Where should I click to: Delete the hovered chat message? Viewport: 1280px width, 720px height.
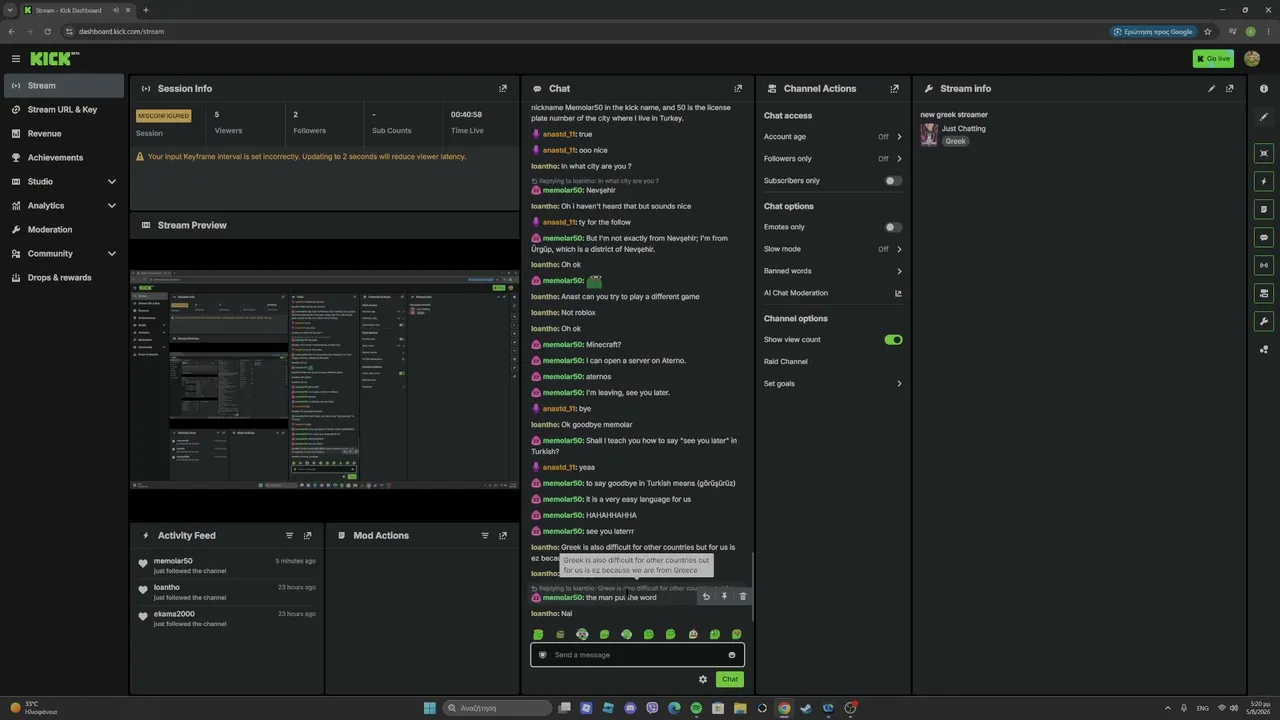point(742,597)
